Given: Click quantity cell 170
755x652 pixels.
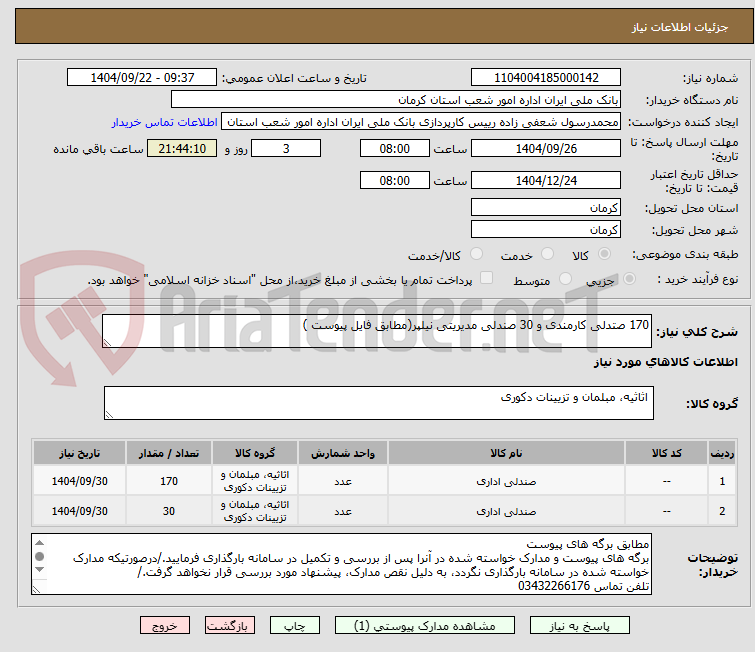Looking at the screenshot, I should click(x=169, y=481).
